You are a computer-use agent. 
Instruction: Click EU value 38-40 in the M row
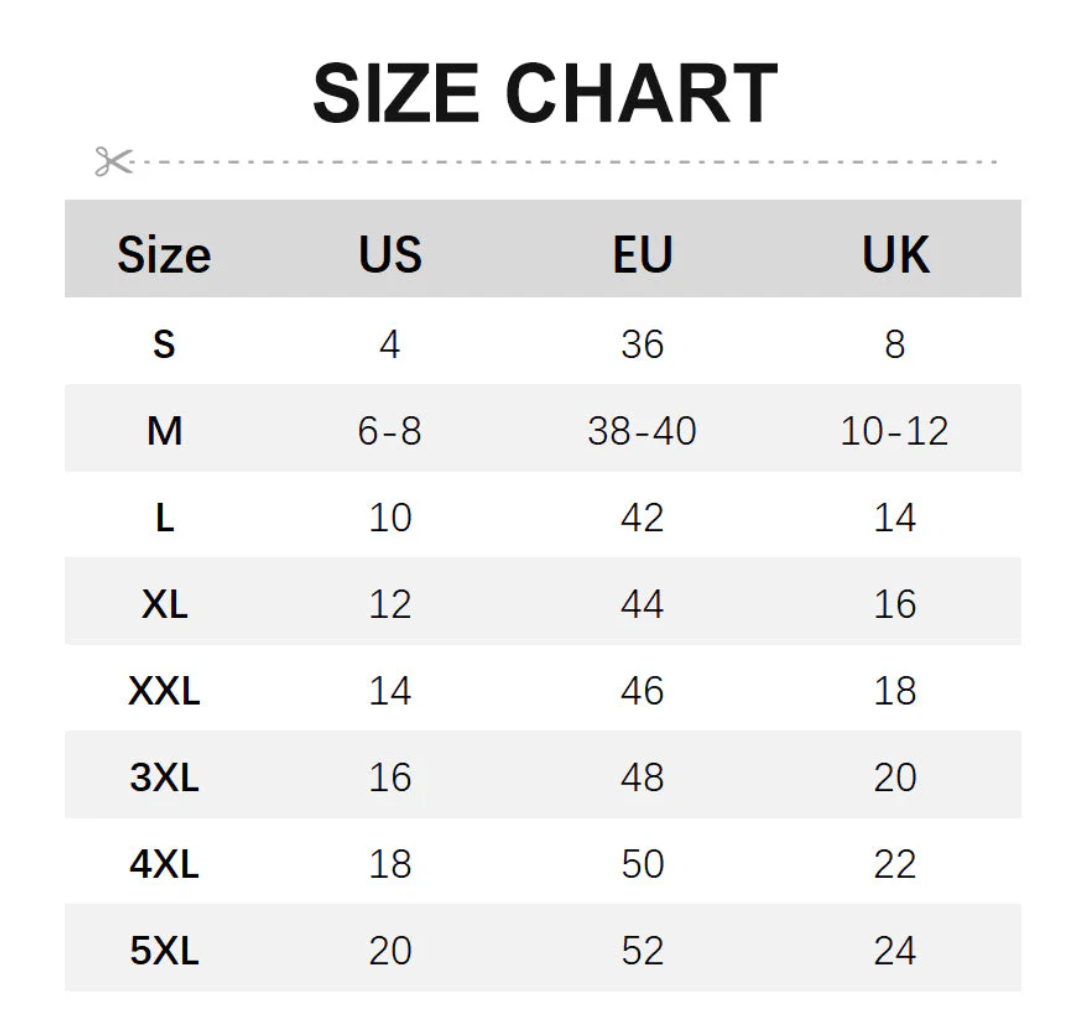(642, 431)
